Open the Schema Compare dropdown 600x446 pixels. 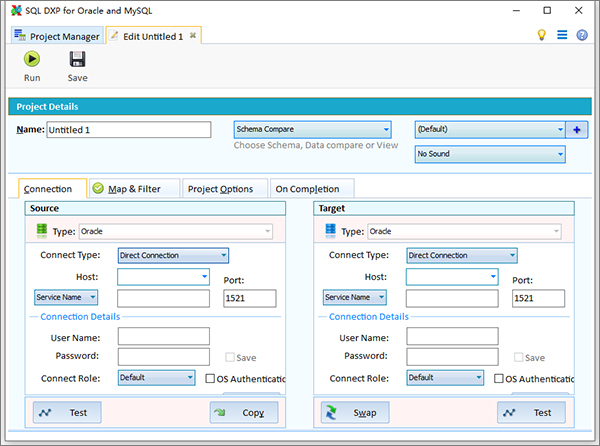311,130
